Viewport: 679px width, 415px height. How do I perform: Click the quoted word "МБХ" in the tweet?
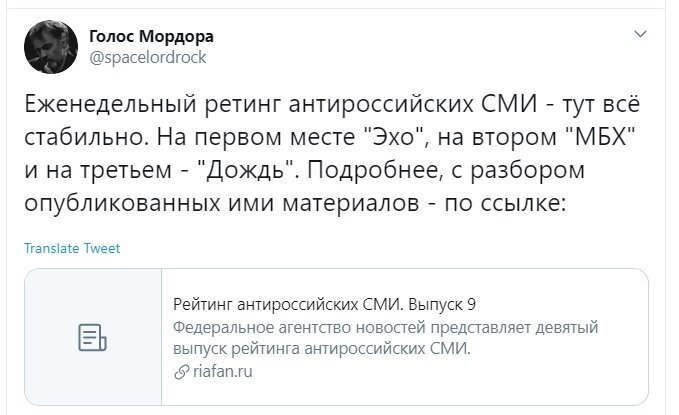pyautogui.click(x=601, y=137)
